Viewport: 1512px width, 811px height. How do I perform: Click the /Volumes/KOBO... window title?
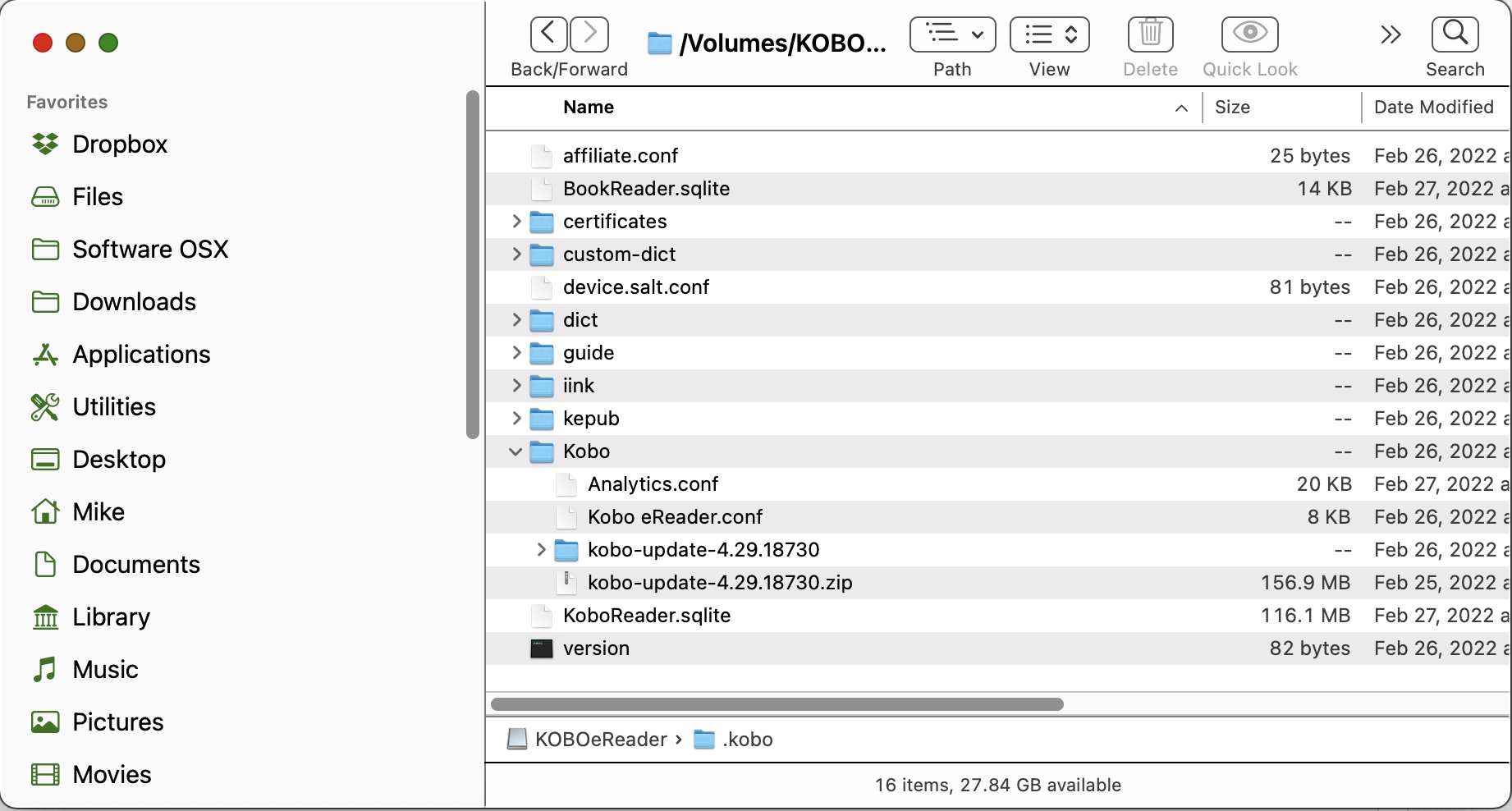point(783,43)
